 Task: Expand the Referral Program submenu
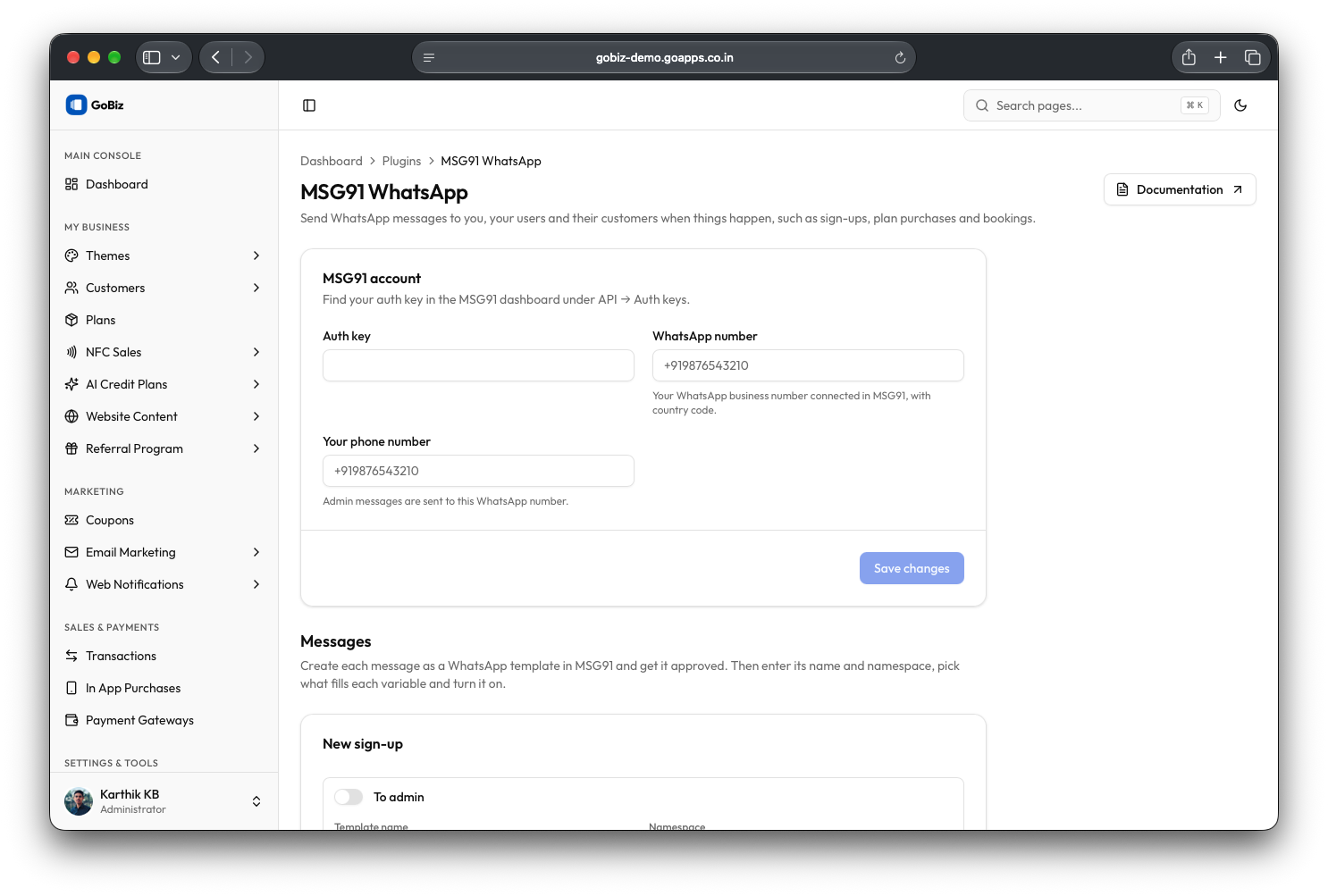point(256,448)
